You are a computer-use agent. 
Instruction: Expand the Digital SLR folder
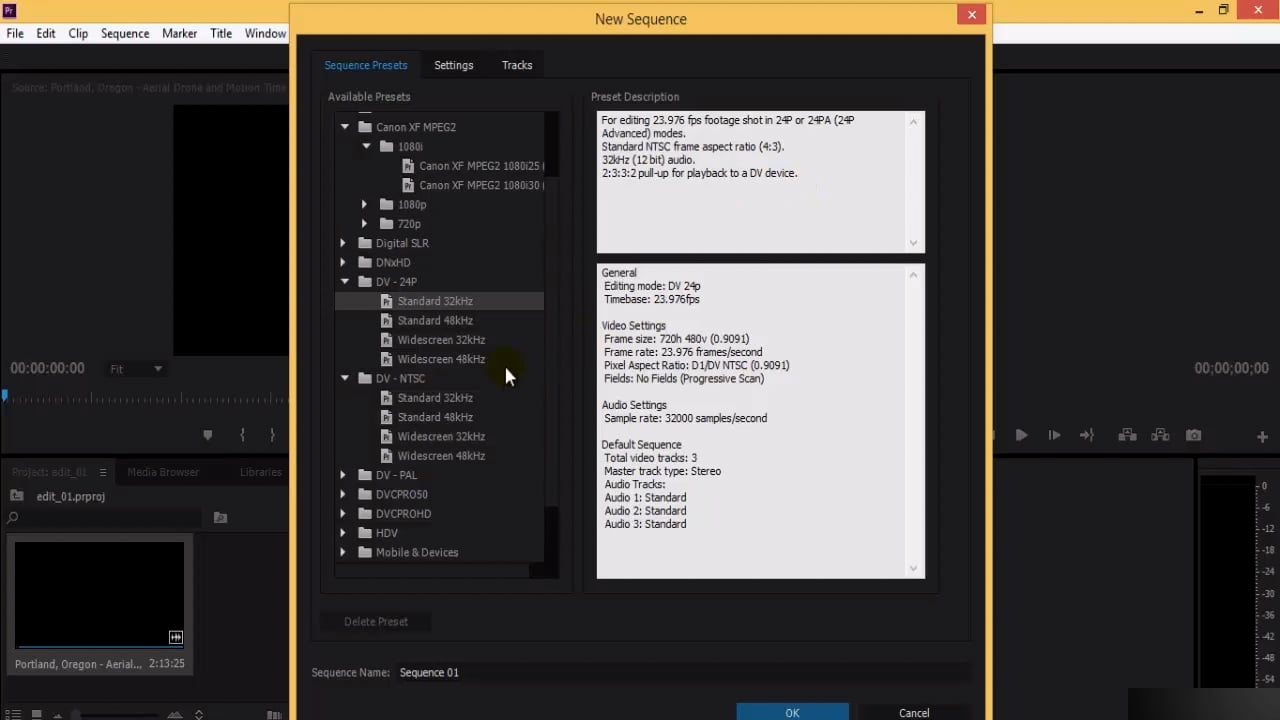pos(343,243)
